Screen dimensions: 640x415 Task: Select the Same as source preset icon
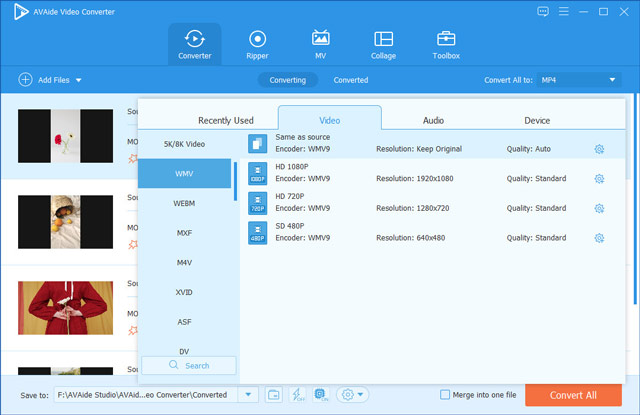pyautogui.click(x=258, y=144)
